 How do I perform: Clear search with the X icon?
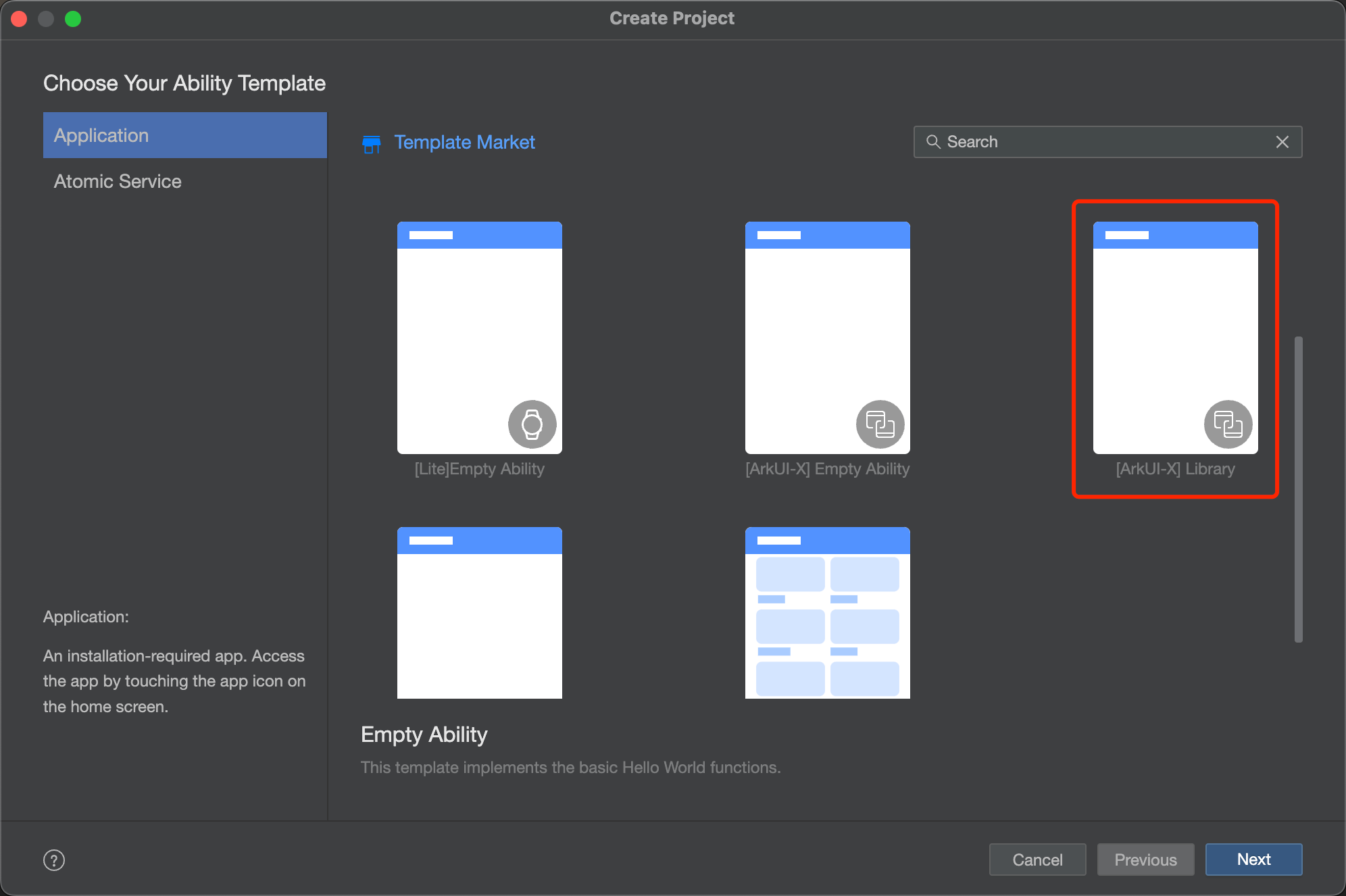[x=1282, y=142]
